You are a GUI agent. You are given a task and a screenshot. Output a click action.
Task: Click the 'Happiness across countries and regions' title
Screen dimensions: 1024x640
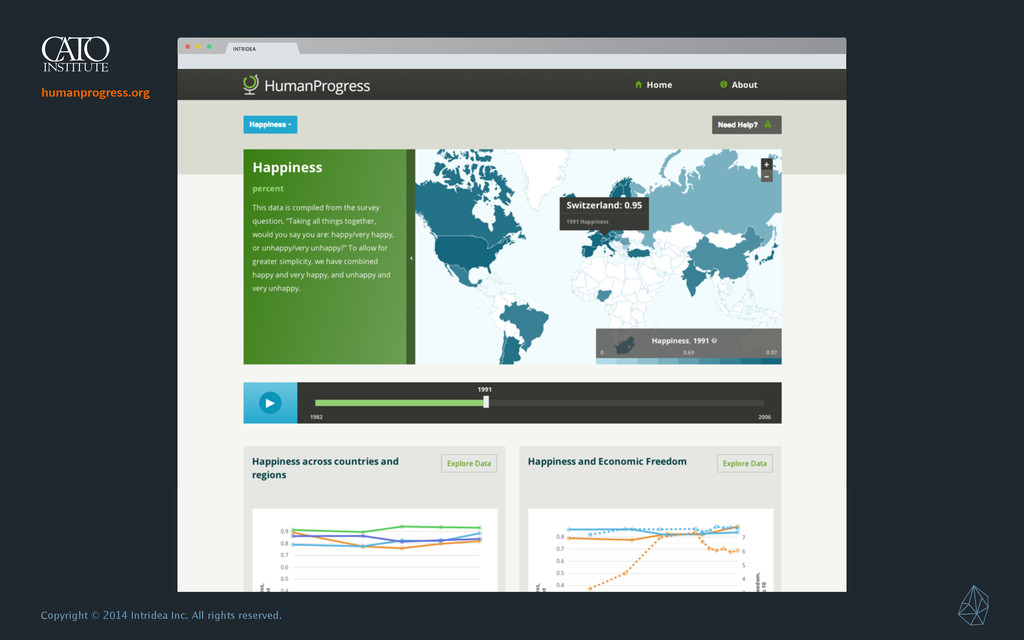pos(325,468)
